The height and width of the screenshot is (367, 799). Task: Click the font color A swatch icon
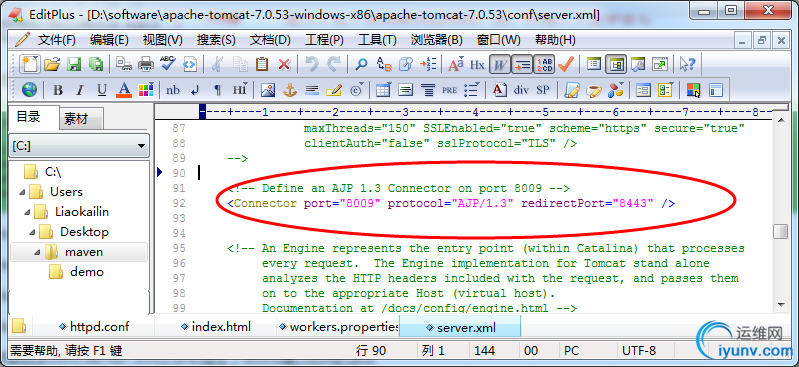point(123,90)
